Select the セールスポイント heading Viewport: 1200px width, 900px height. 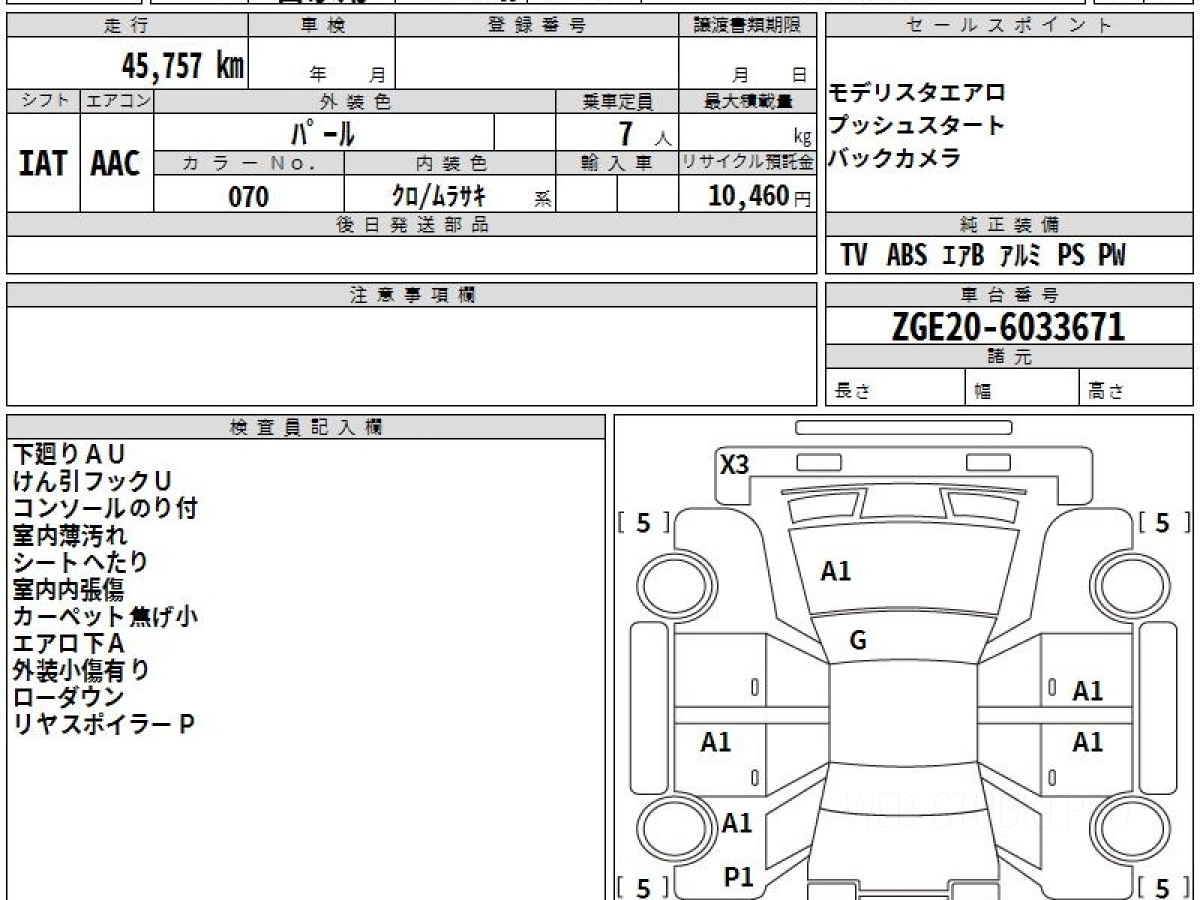click(1009, 26)
